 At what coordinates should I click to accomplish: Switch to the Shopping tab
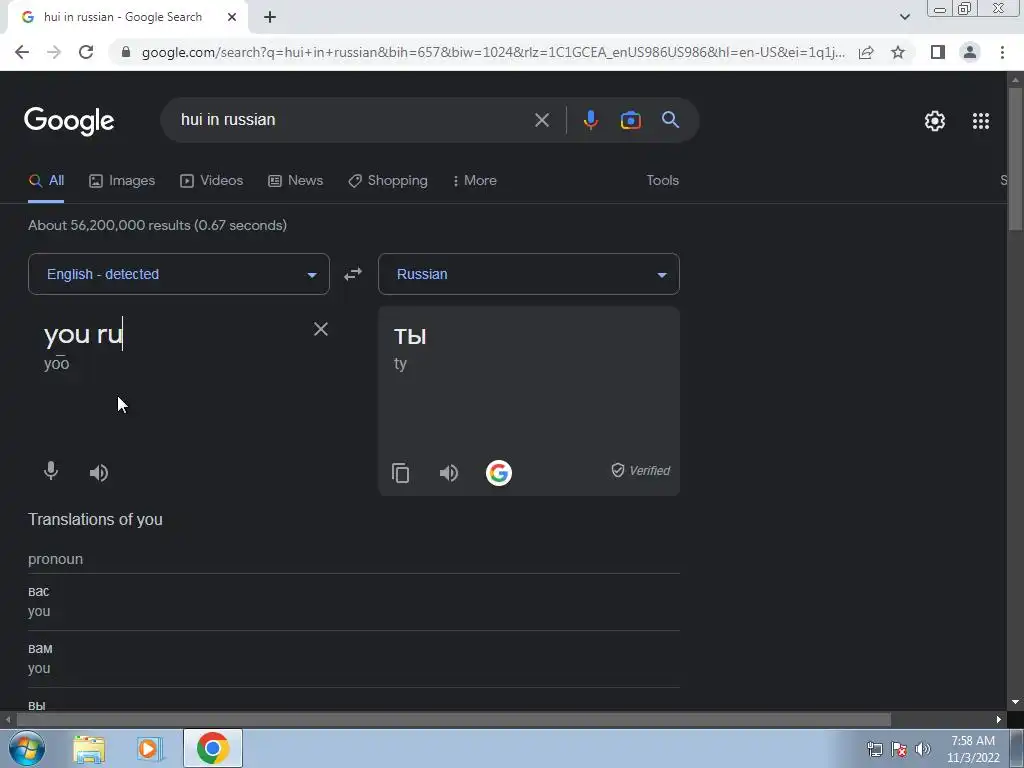pos(388,181)
